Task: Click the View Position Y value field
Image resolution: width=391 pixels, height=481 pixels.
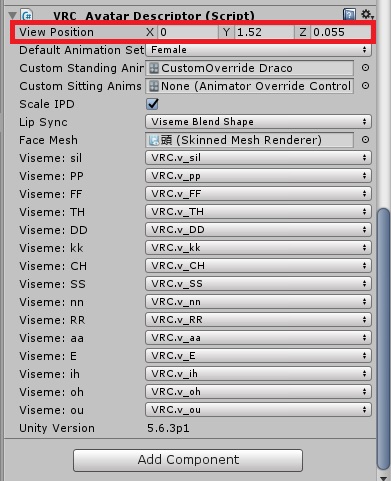Action: point(264,32)
